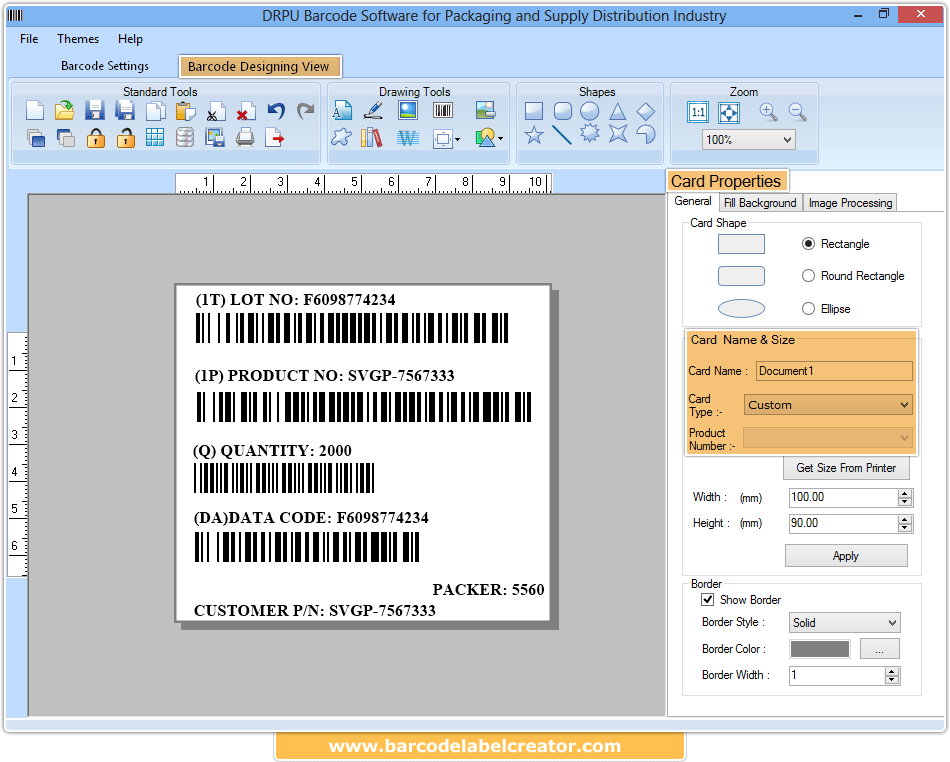Draw an ellipse shape
The height and width of the screenshot is (762, 950).
590,111
